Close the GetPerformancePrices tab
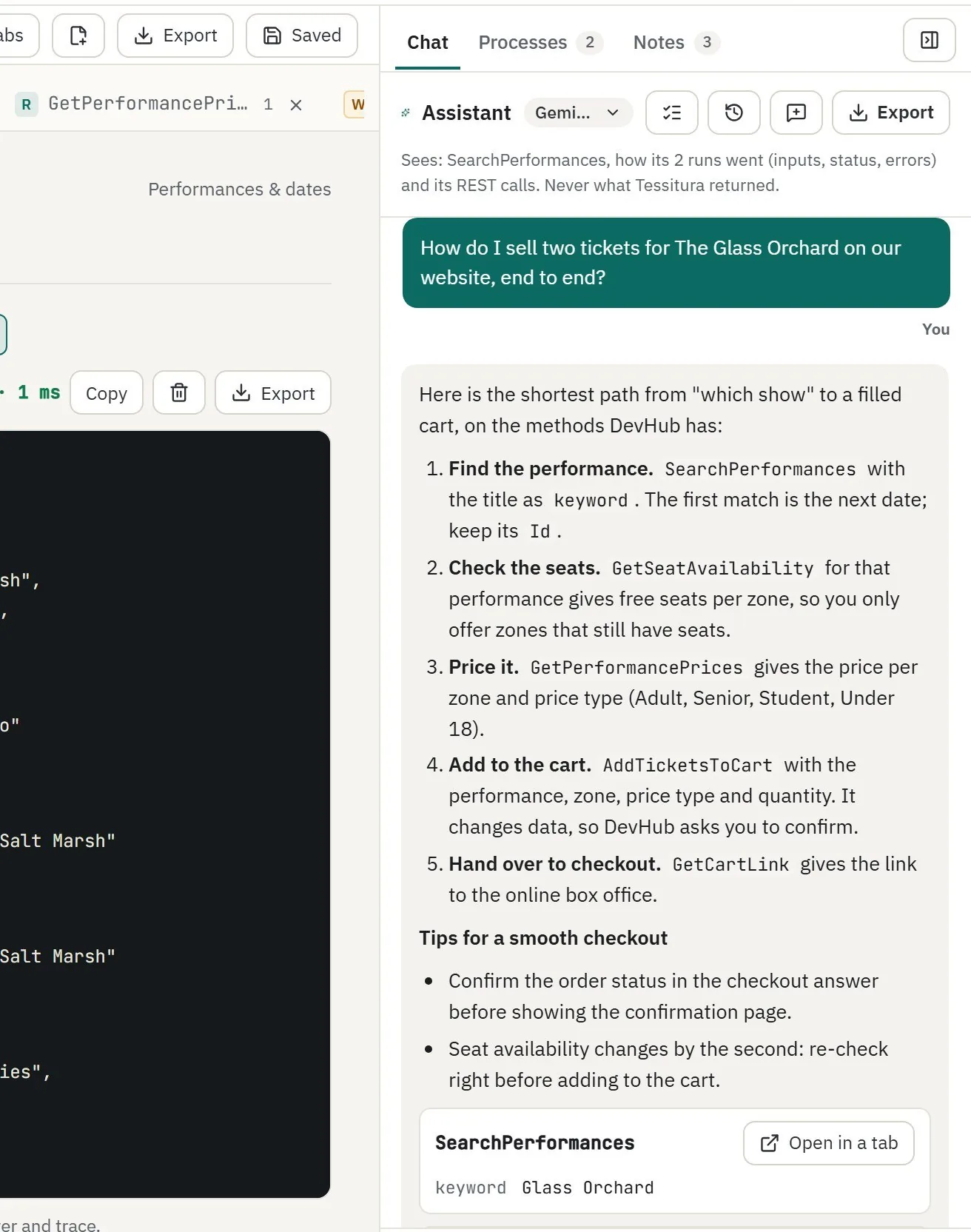Image resolution: width=971 pixels, height=1232 pixels. pyautogui.click(x=296, y=104)
